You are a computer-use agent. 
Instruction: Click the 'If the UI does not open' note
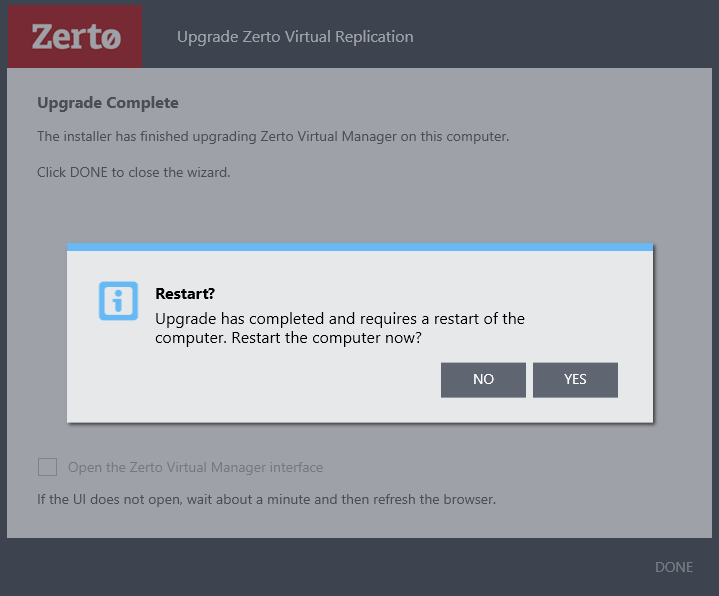coord(266,499)
